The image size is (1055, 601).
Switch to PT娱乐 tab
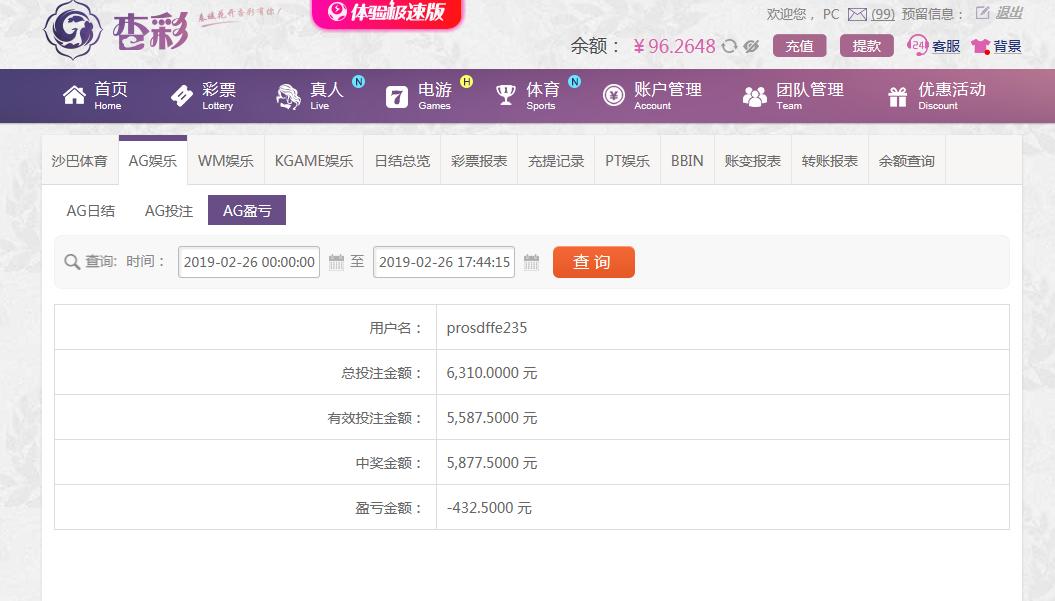(627, 161)
